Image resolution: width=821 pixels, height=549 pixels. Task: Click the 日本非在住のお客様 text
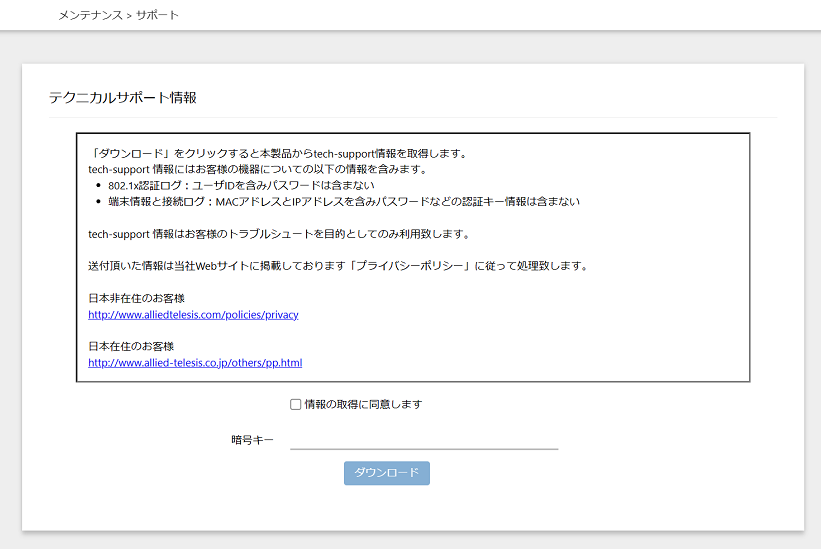(x=137, y=298)
